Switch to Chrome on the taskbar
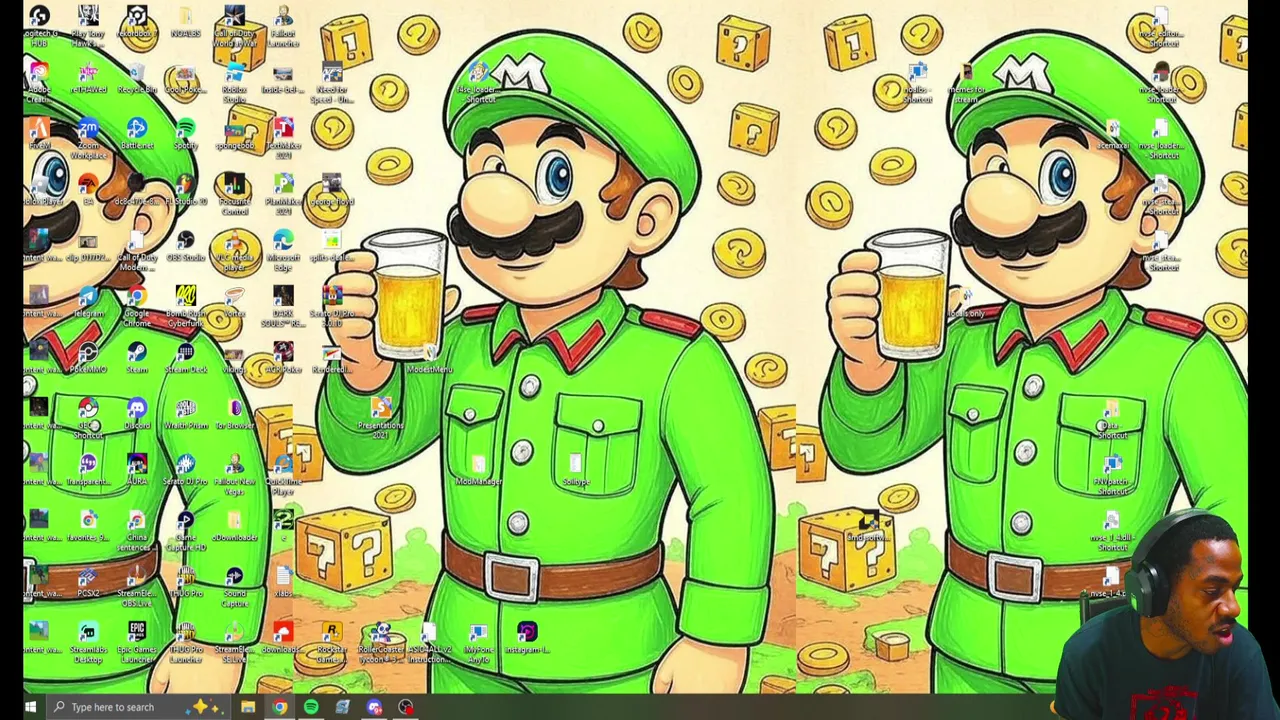1280x720 pixels. 280,707
